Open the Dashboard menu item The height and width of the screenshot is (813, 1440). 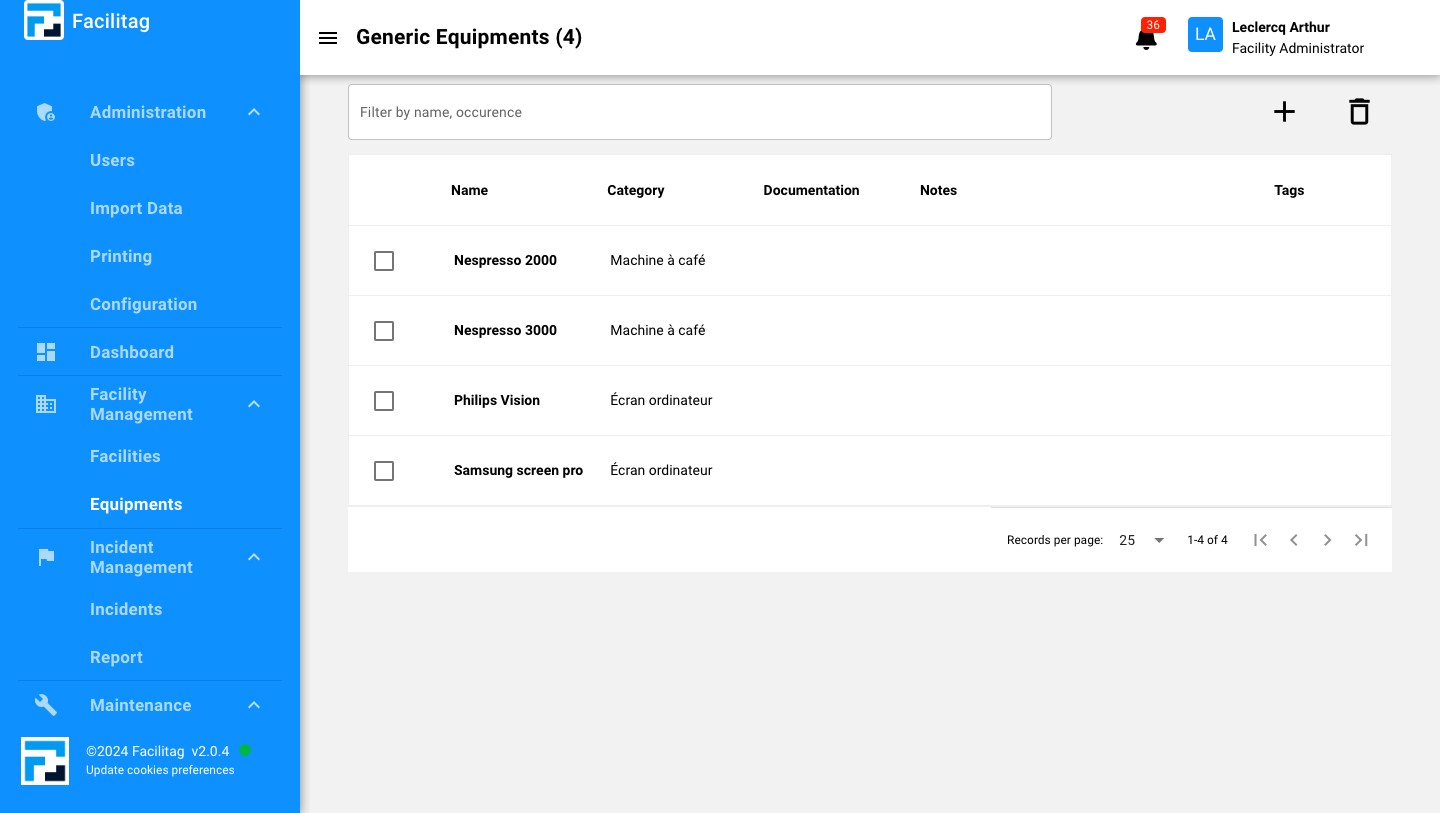click(x=132, y=352)
